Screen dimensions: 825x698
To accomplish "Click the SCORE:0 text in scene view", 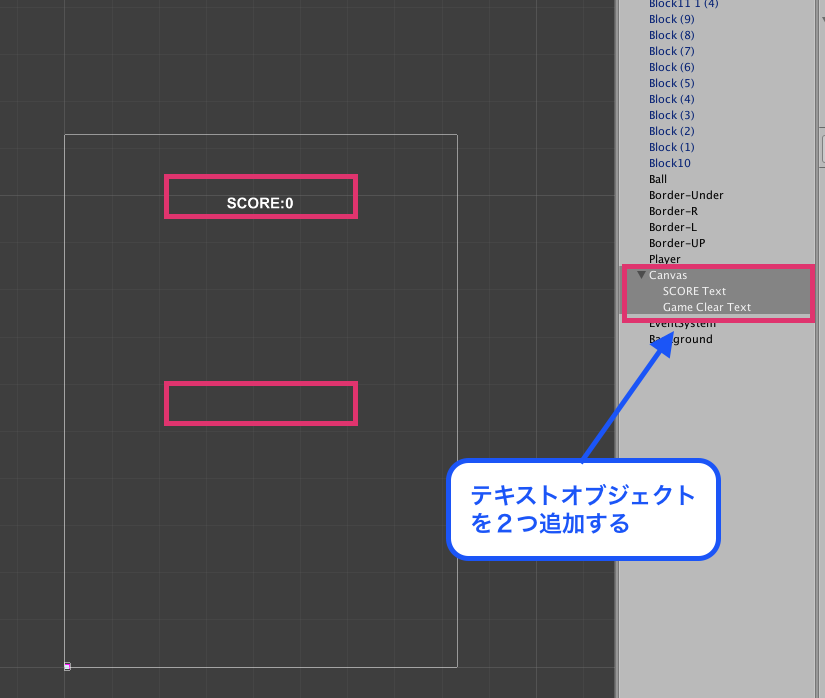I will (x=260, y=203).
